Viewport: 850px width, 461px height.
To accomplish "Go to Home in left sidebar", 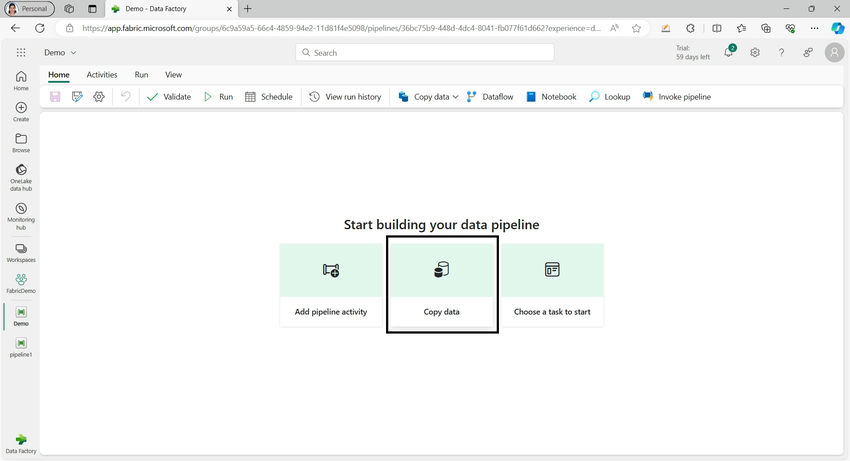I will click(x=21, y=80).
